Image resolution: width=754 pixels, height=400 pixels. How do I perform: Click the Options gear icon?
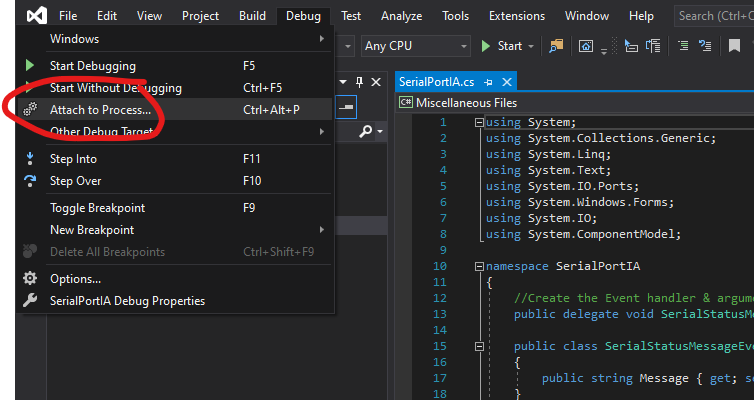30,278
